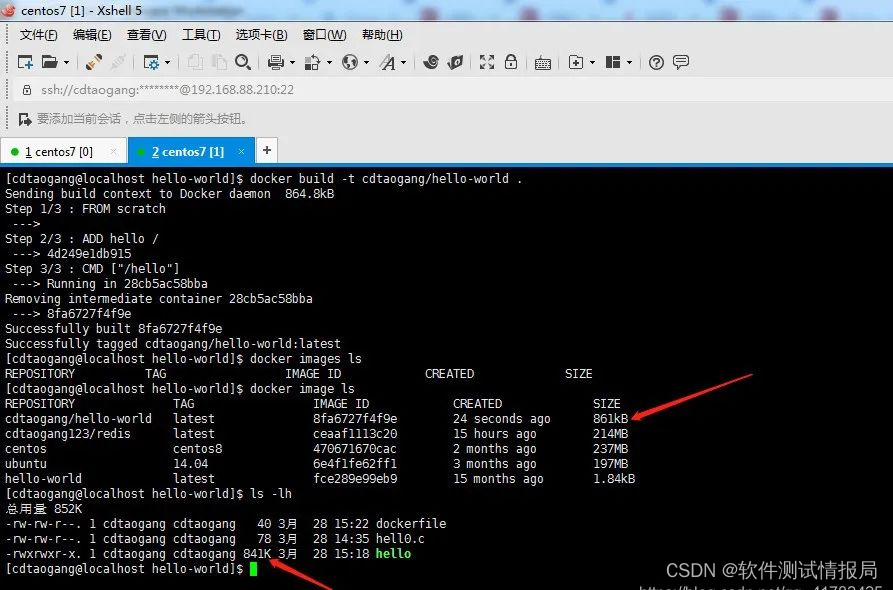Image resolution: width=893 pixels, height=590 pixels.
Task: Click the add-current-session arrow icon
Action: point(24,119)
